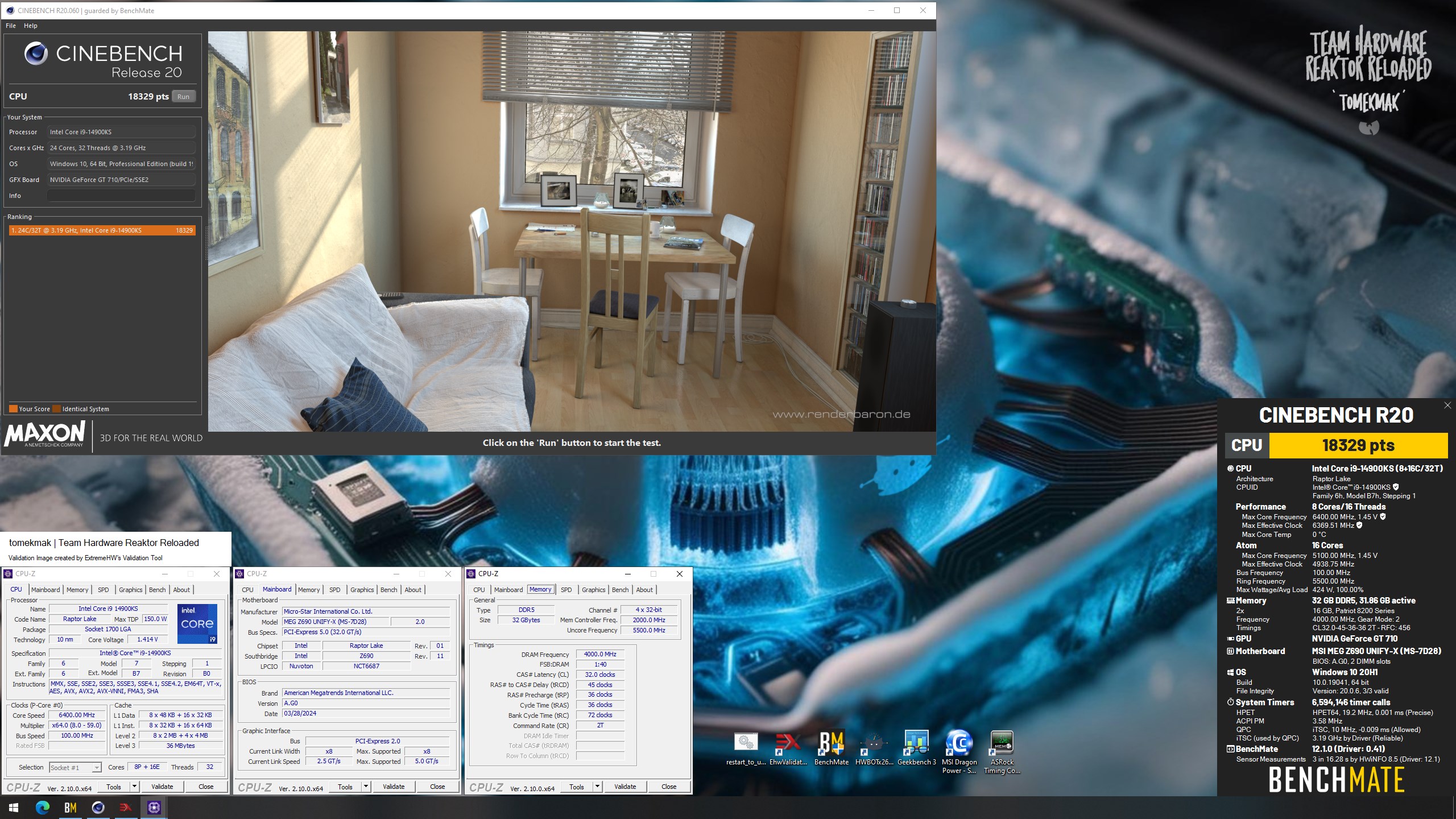
Task: Open the SPD tab in the CPU-Z Memory window
Action: pyautogui.click(x=566, y=590)
